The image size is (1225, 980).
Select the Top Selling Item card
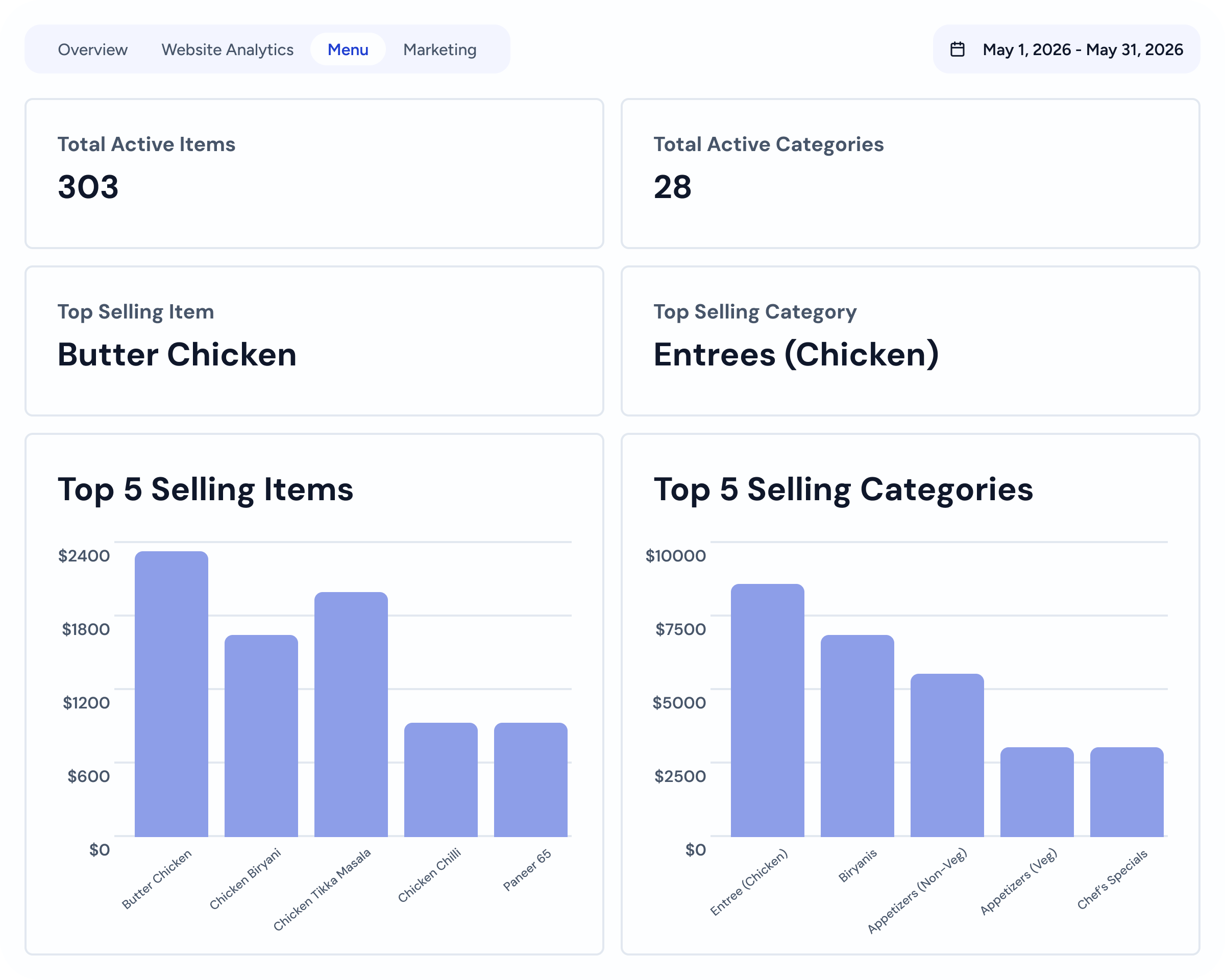314,341
